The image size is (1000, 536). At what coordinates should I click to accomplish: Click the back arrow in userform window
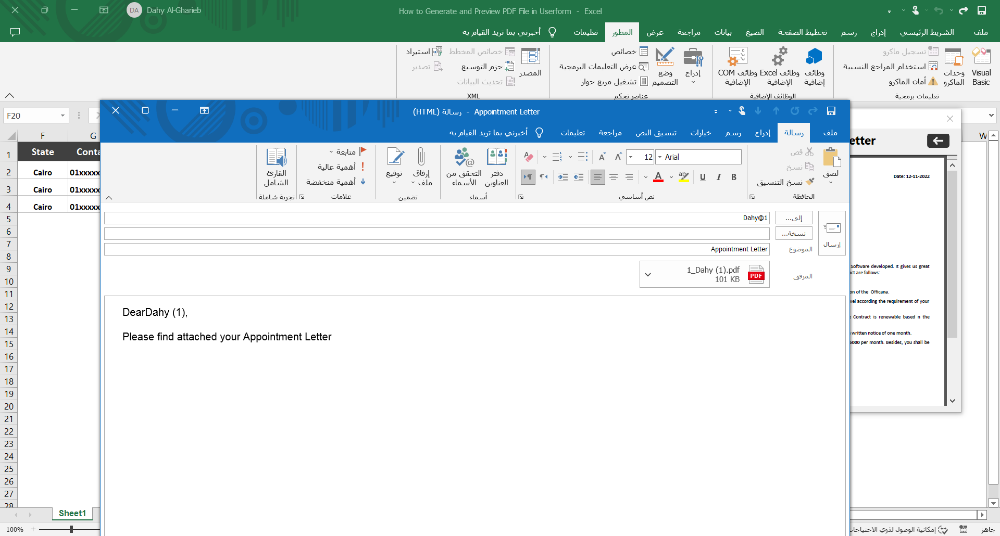tap(938, 141)
